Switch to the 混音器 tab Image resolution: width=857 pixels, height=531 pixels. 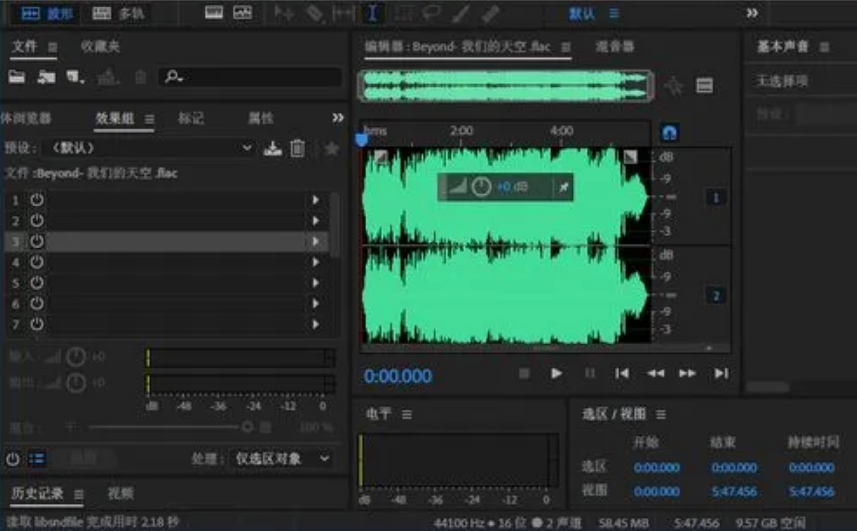point(615,47)
